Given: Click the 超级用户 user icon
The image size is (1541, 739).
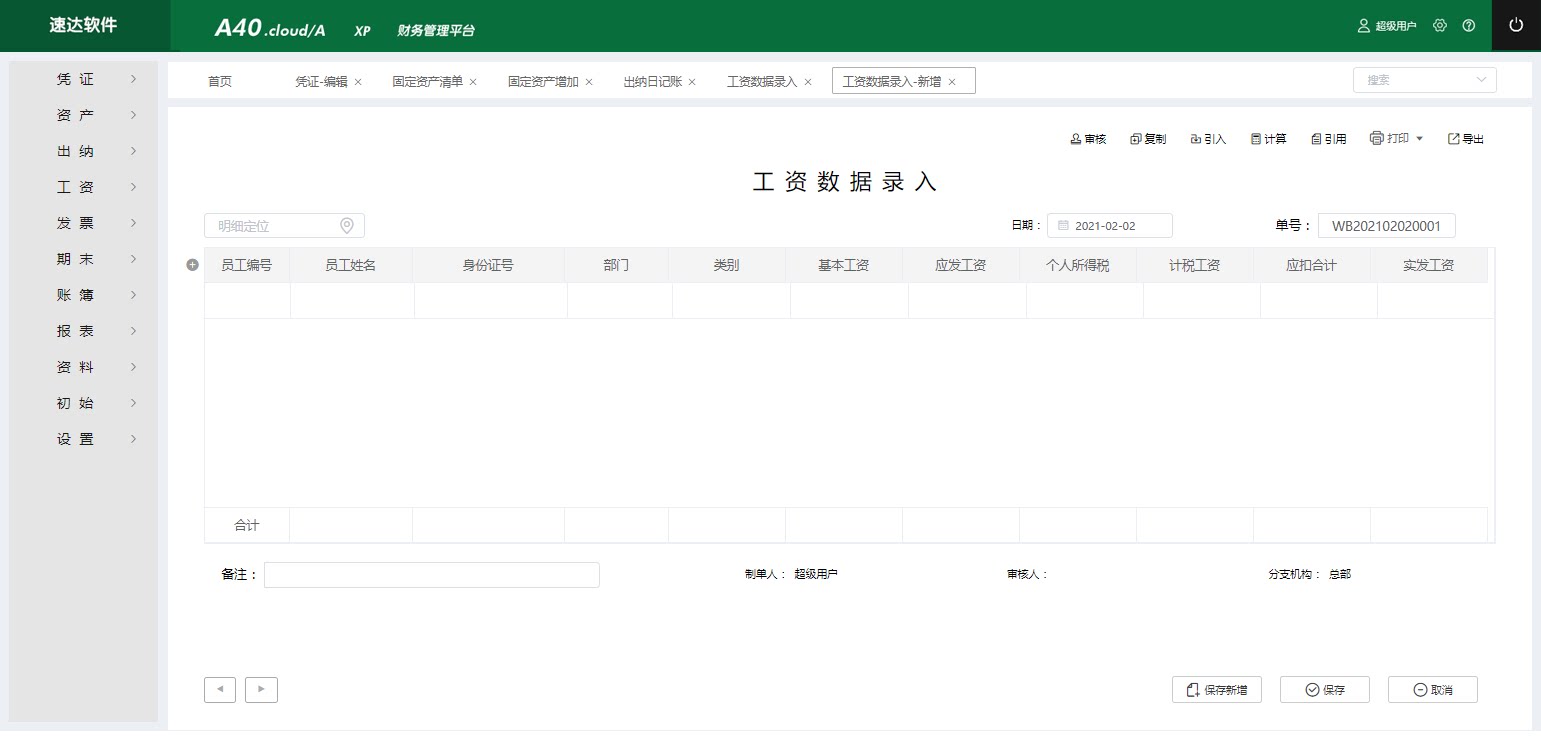Looking at the screenshot, I should coord(1363,25).
